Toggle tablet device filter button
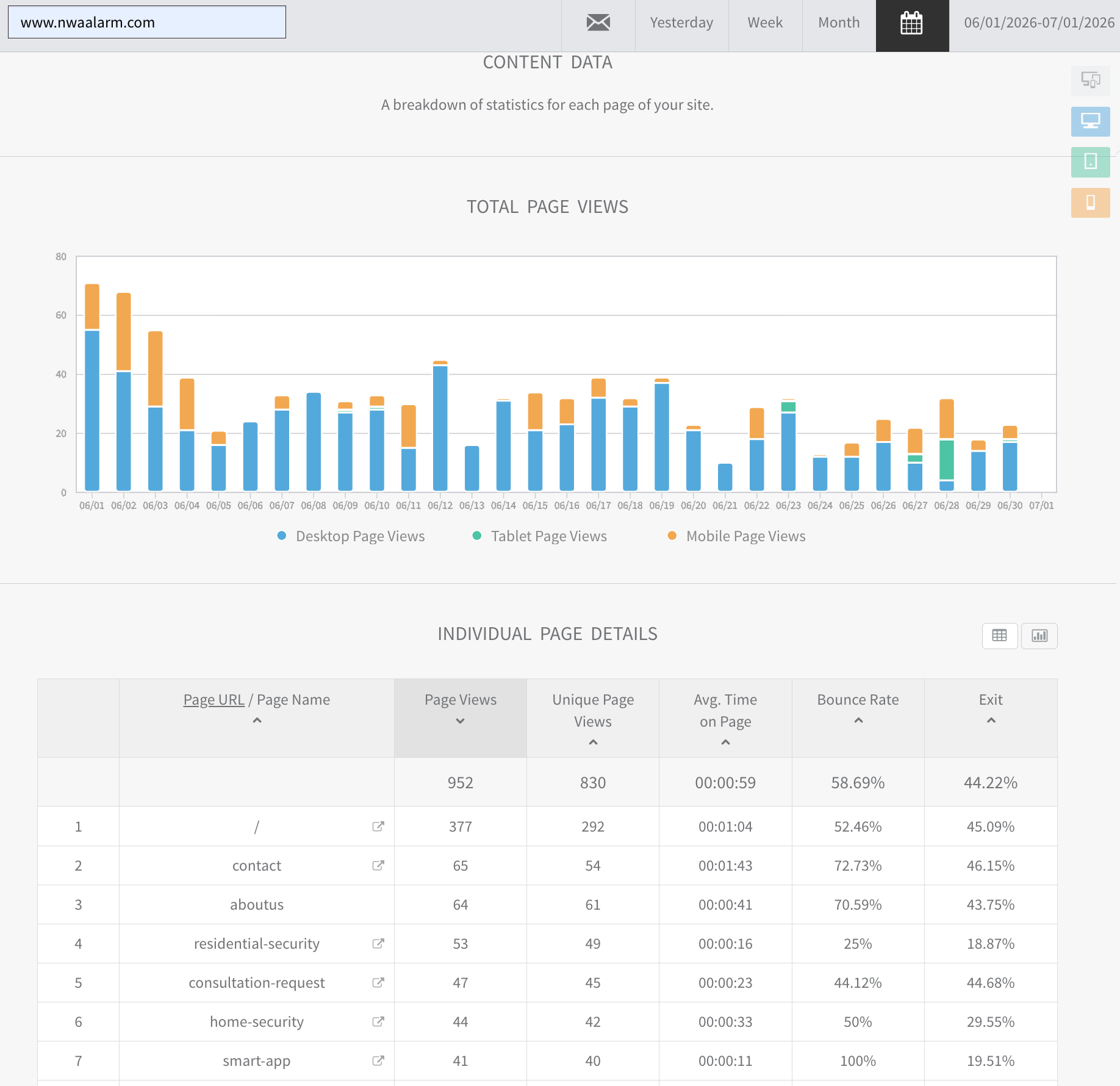1120x1086 pixels. (x=1090, y=162)
